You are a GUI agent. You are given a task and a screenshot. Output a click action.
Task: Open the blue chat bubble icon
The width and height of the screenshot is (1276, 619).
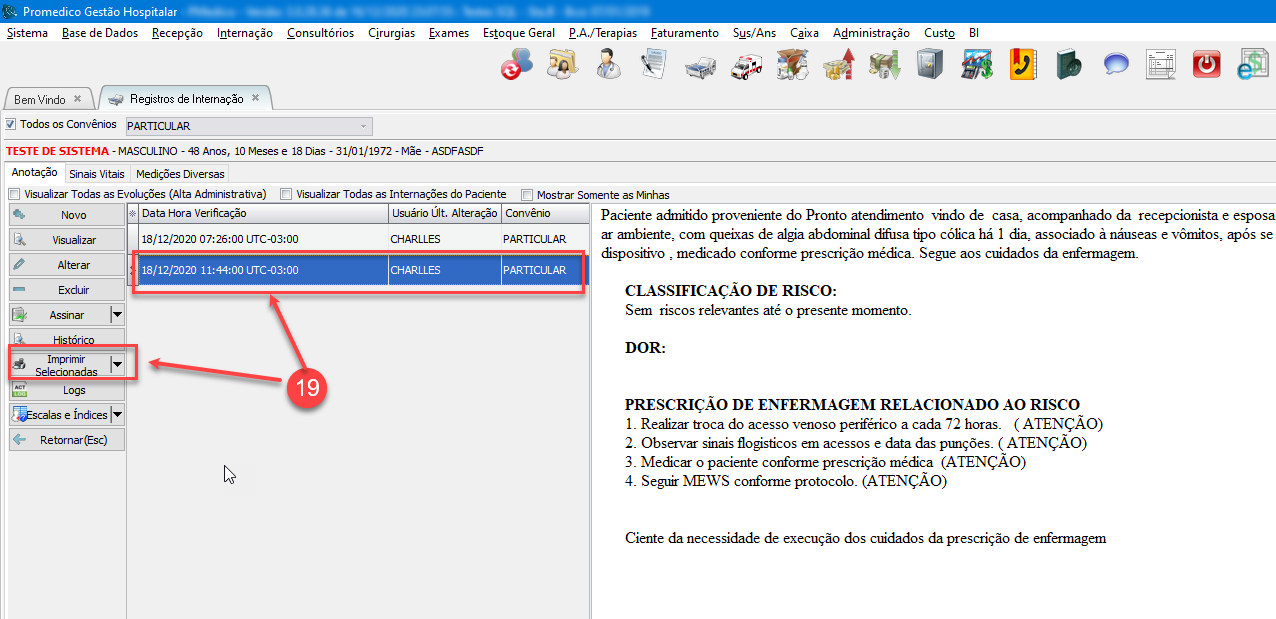[1115, 65]
